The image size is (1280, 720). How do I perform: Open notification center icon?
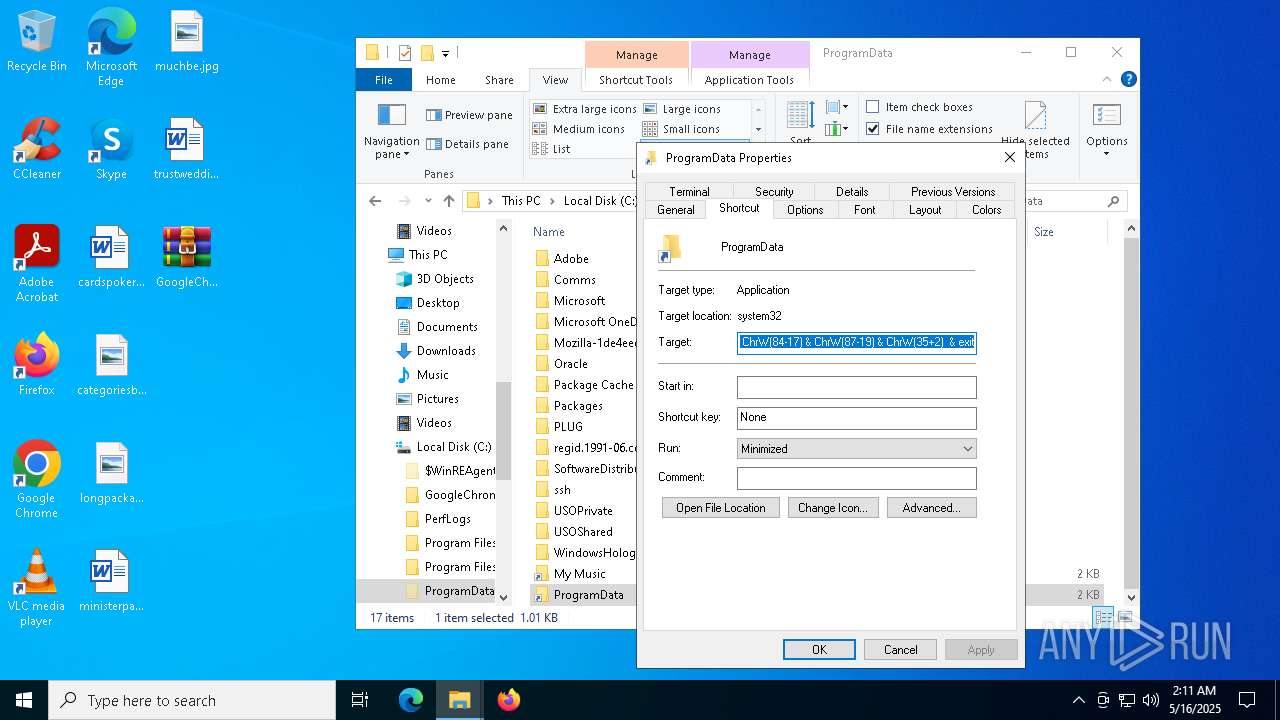[x=1247, y=700]
